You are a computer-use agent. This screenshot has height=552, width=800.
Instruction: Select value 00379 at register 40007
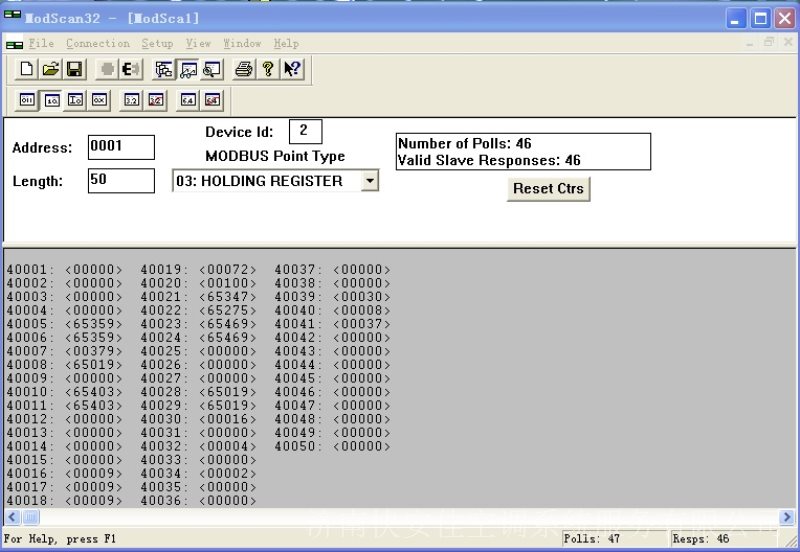pyautogui.click(x=94, y=351)
